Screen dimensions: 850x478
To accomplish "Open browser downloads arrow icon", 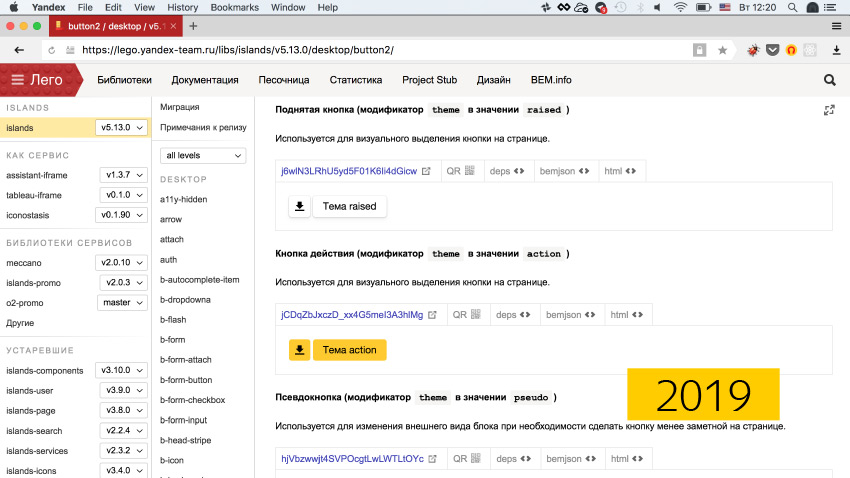I will [836, 50].
